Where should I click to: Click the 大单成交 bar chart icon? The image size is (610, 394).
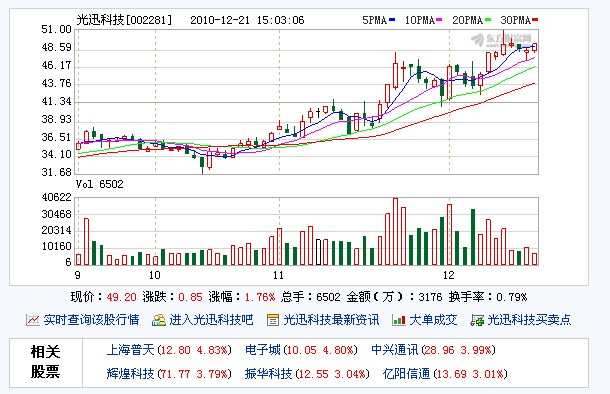click(399, 320)
